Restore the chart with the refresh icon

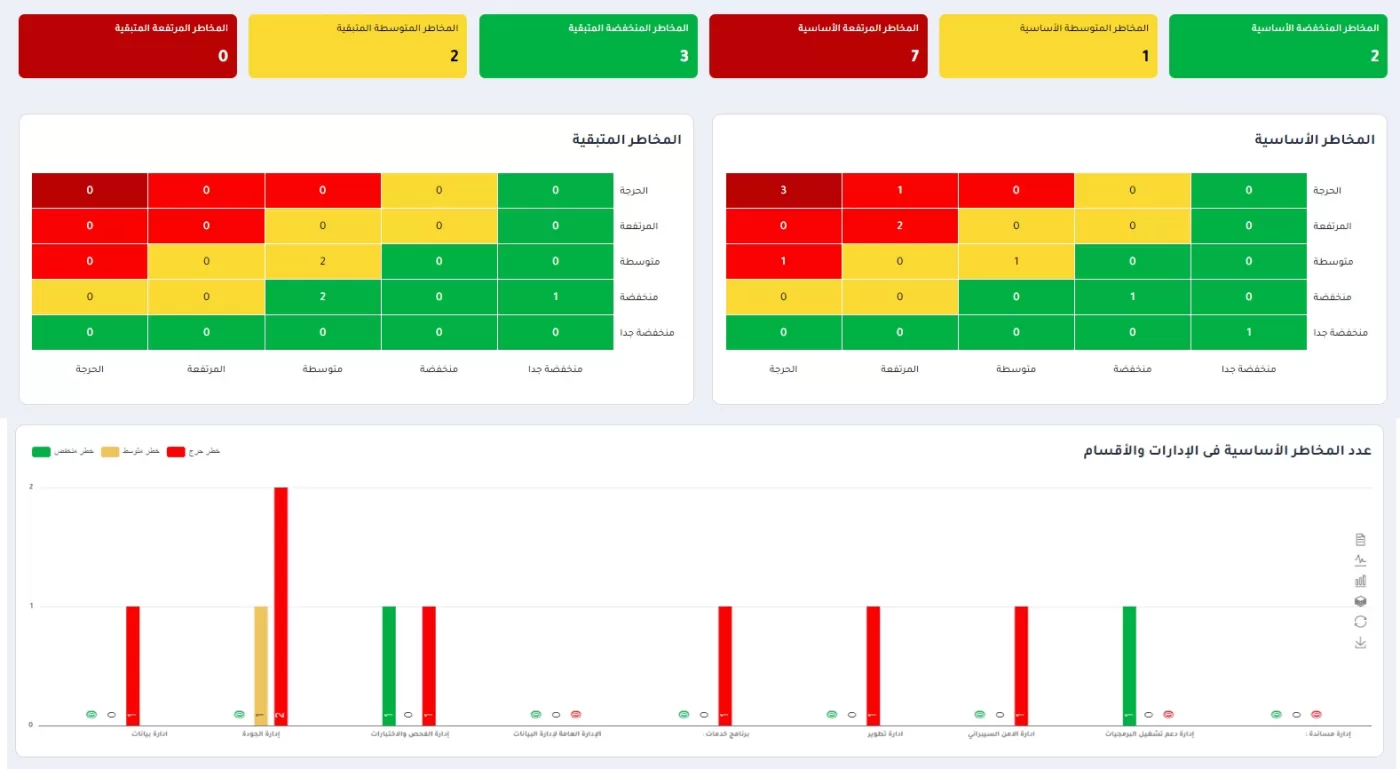point(1360,622)
